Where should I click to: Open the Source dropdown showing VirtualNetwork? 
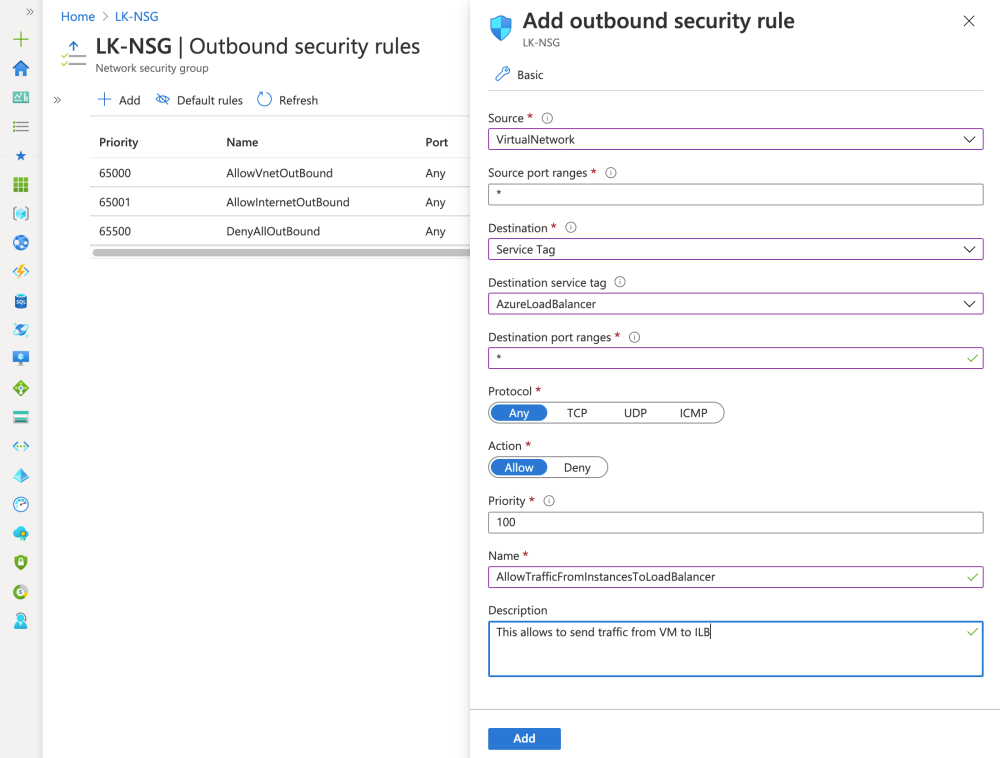point(735,140)
